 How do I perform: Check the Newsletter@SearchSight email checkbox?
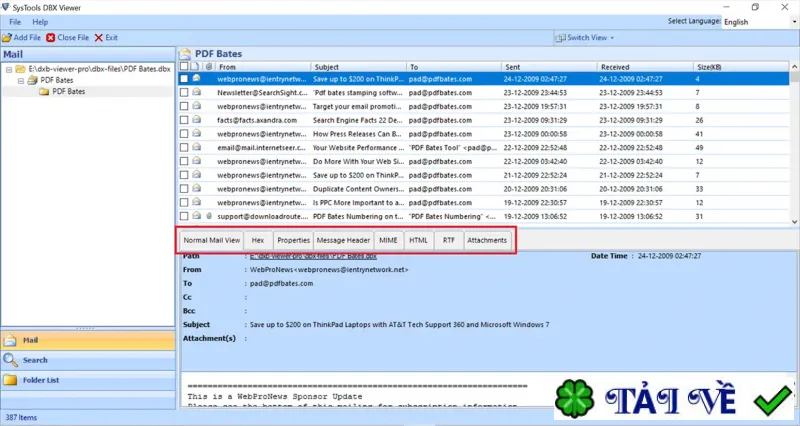coord(184,93)
